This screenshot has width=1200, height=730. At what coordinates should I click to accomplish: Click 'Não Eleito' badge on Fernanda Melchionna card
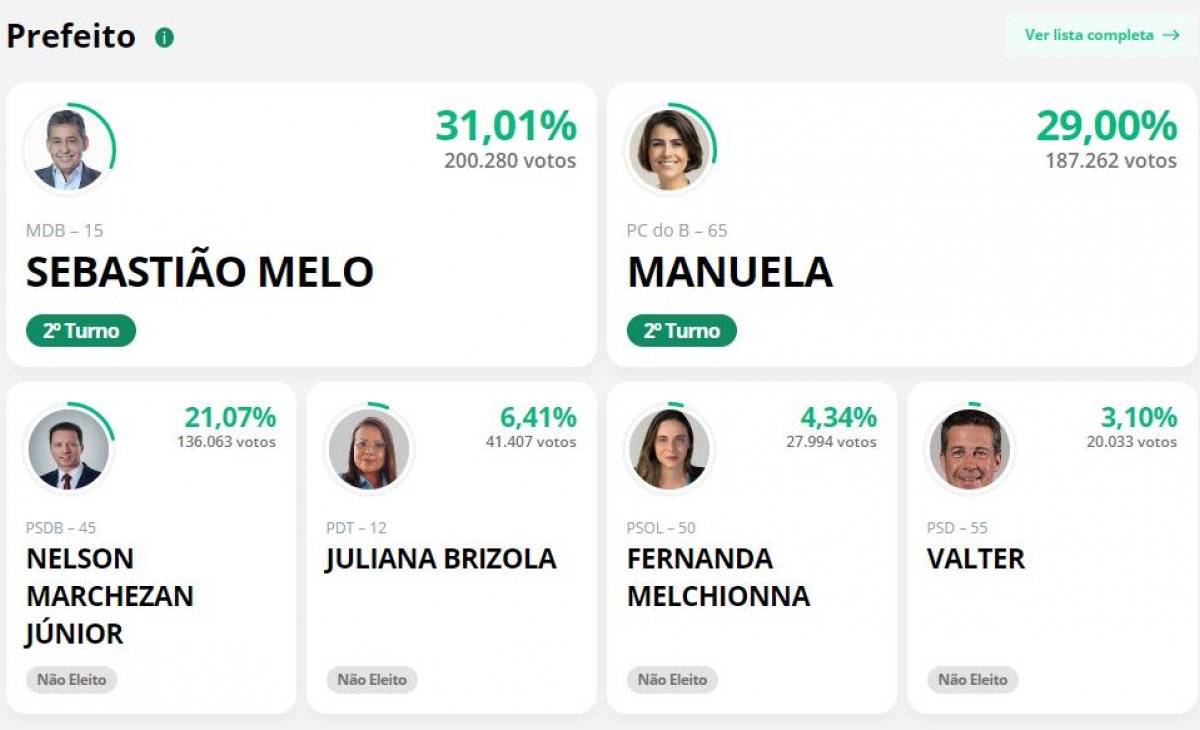[672, 680]
